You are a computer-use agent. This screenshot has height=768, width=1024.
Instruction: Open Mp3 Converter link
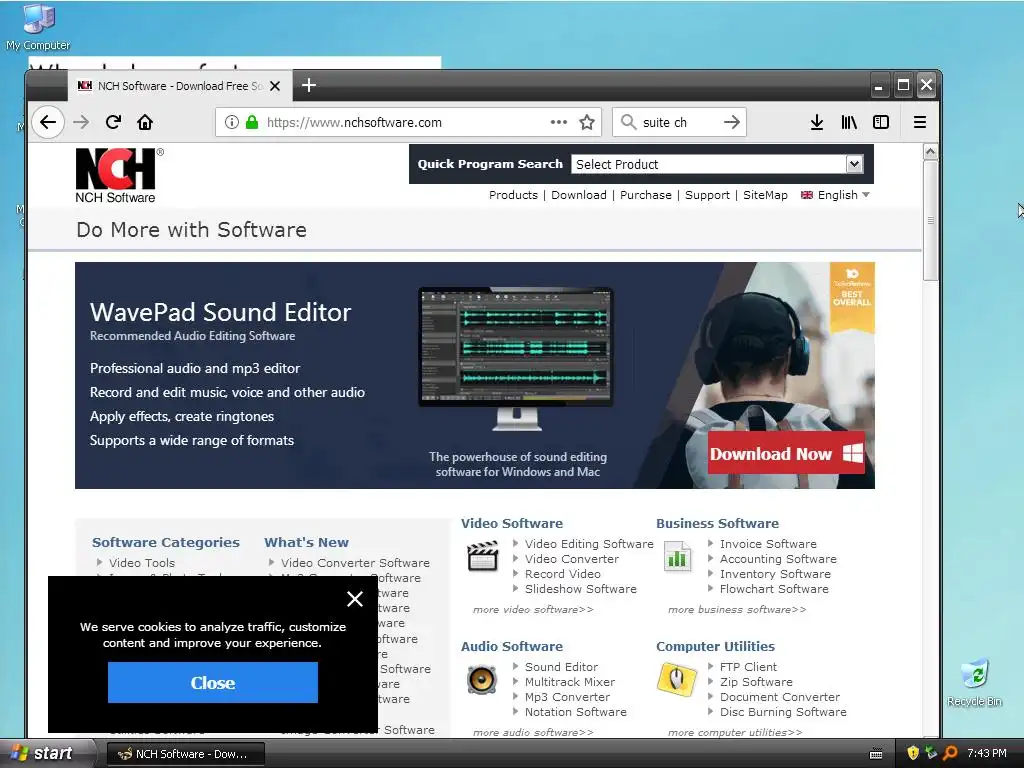[x=568, y=696]
